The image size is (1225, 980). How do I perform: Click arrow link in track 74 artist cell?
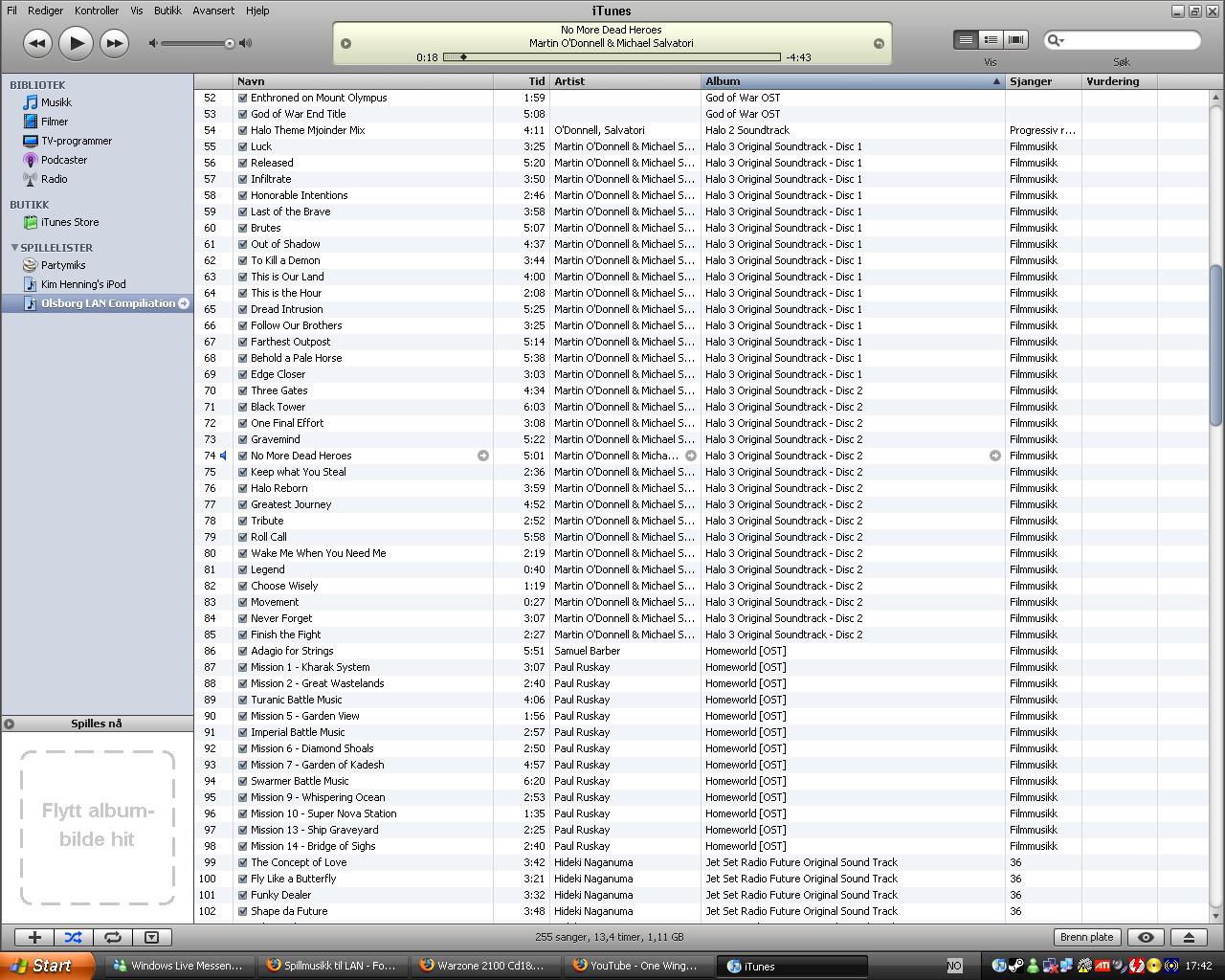pos(691,456)
